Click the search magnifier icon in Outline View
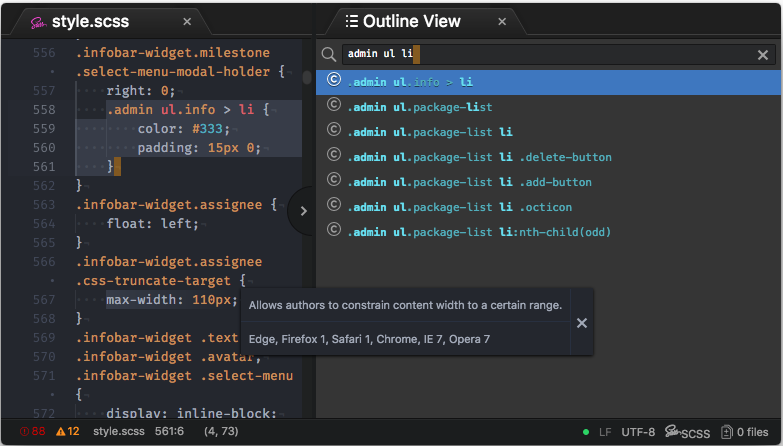This screenshot has height=446, width=783. click(329, 54)
